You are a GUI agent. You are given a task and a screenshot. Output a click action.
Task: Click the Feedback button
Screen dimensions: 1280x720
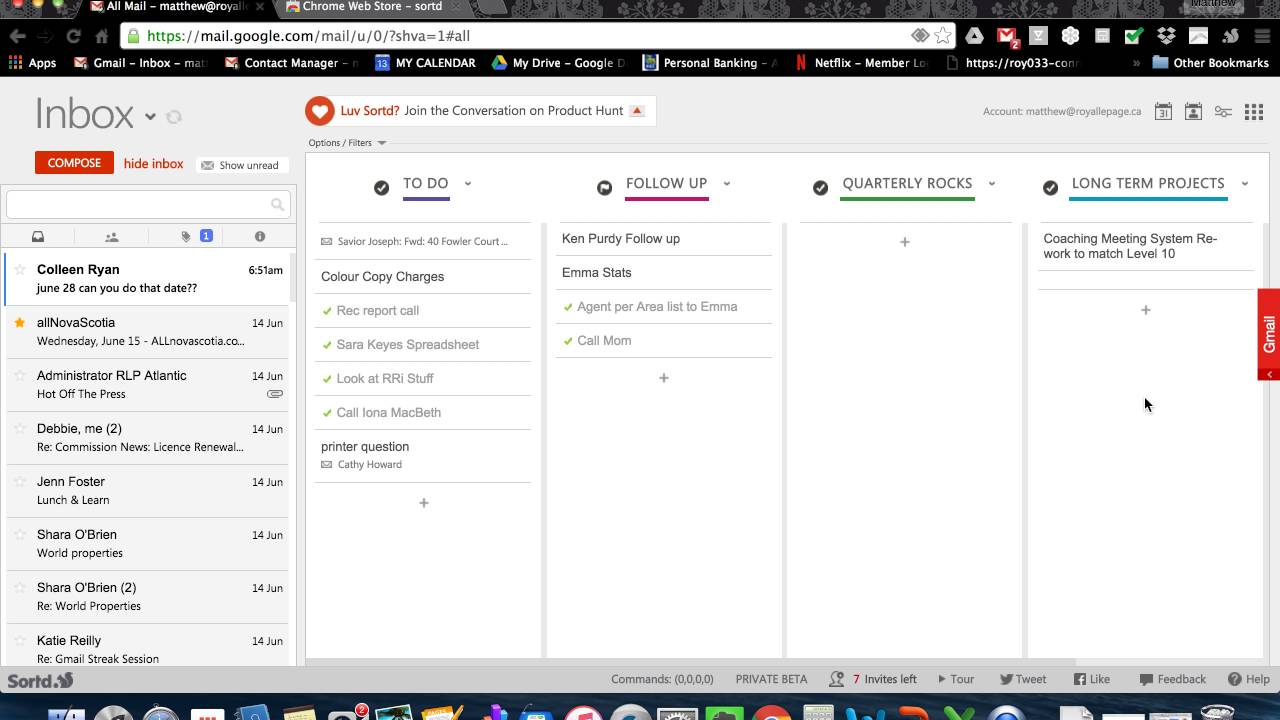[1173, 680]
